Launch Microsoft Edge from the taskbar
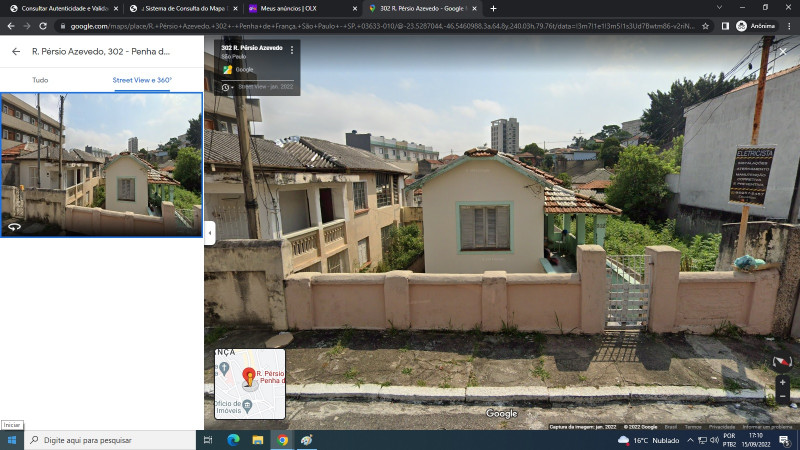 pos(233,440)
